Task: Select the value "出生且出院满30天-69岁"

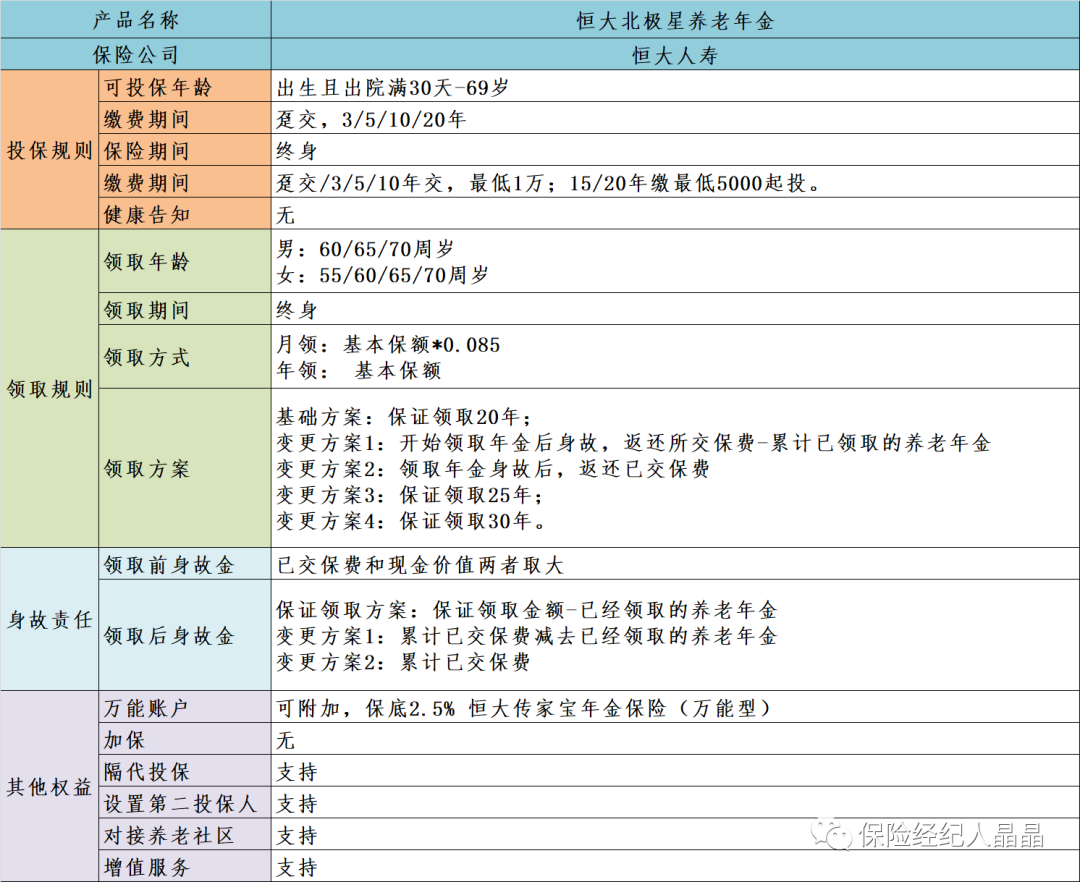Action: (393, 87)
